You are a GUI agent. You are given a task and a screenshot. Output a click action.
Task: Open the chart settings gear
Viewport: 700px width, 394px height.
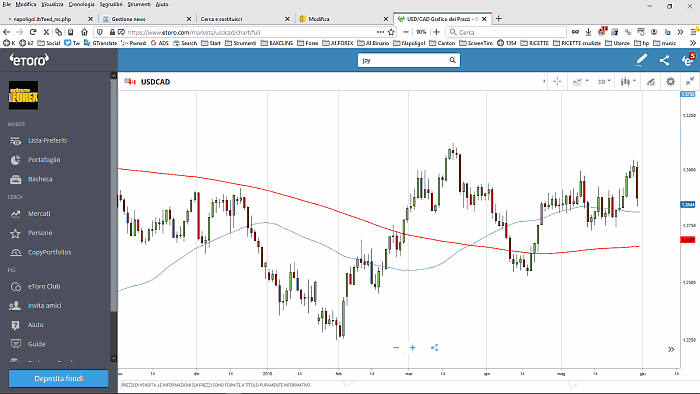coord(671,82)
